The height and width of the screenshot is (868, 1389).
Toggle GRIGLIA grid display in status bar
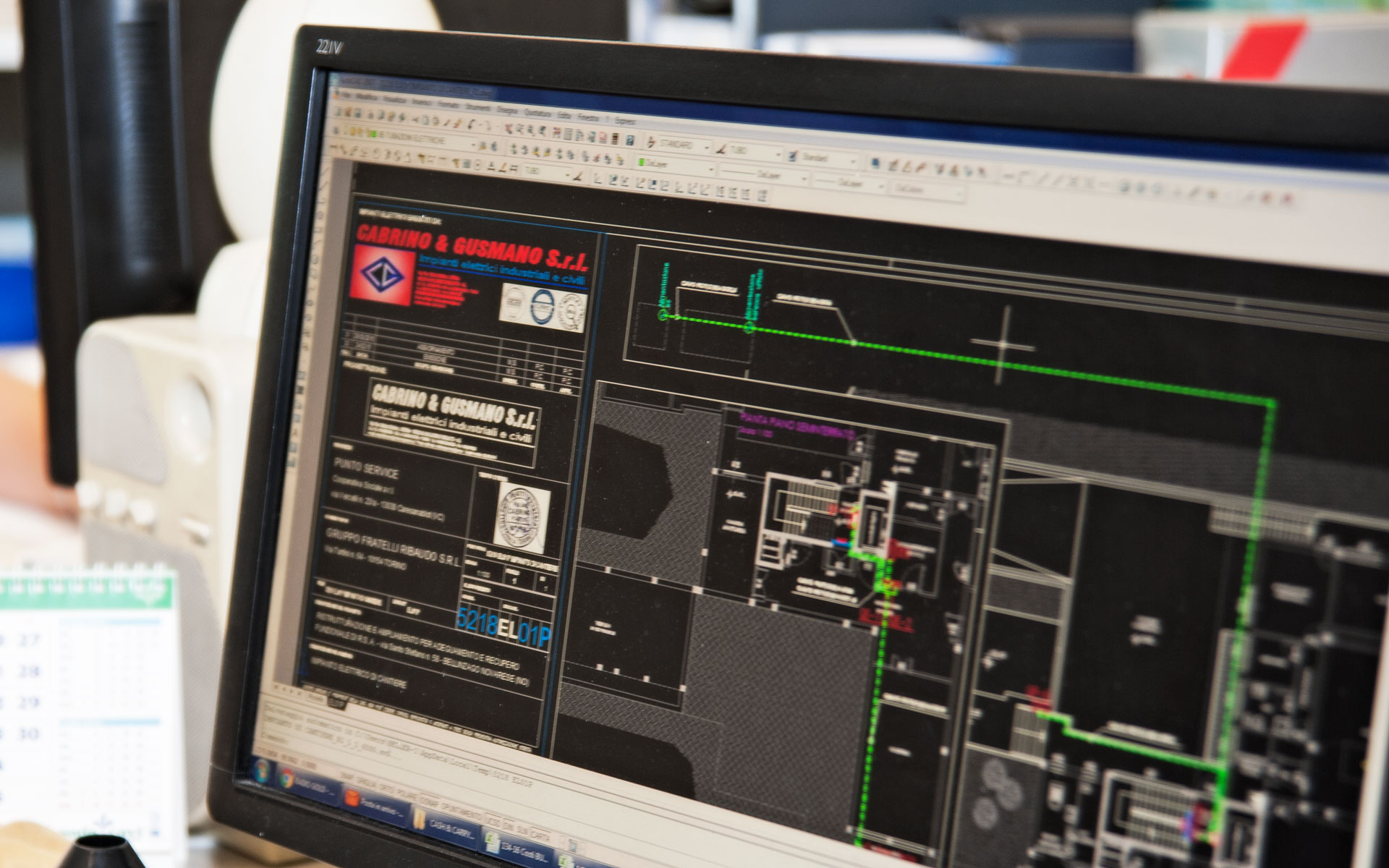pyautogui.click(x=367, y=783)
